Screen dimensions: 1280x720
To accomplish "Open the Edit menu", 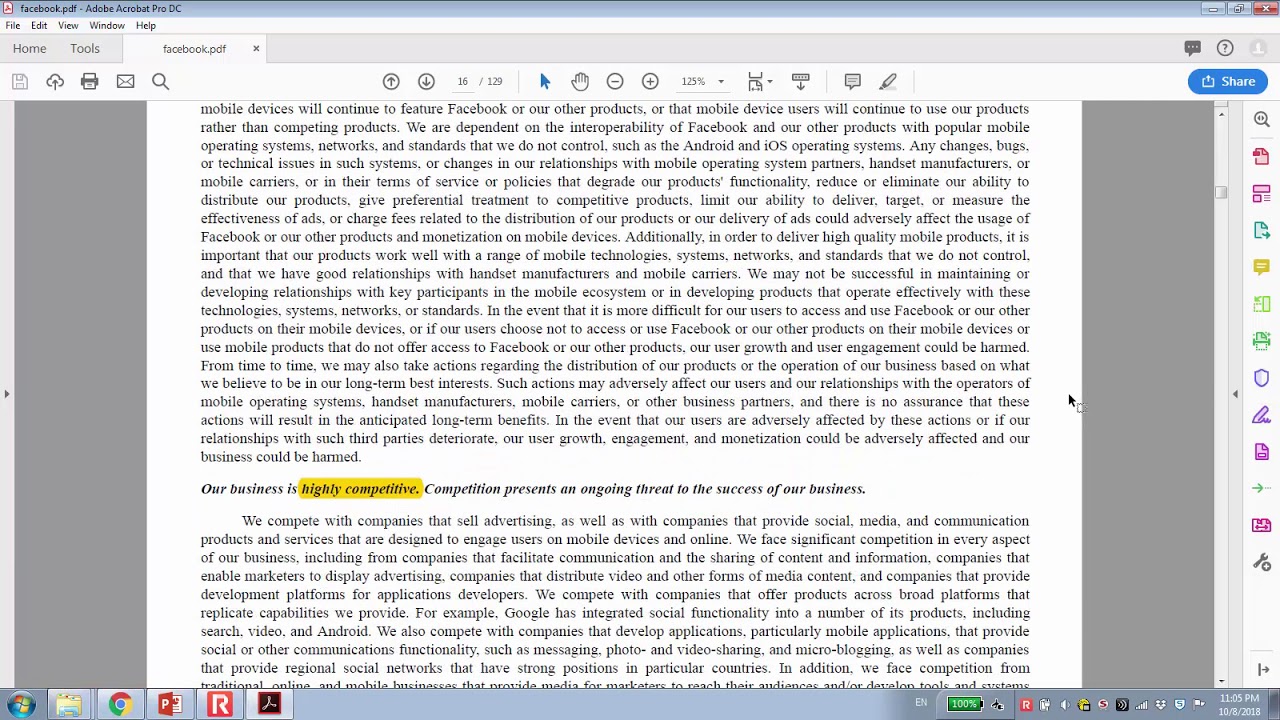I will (x=39, y=25).
